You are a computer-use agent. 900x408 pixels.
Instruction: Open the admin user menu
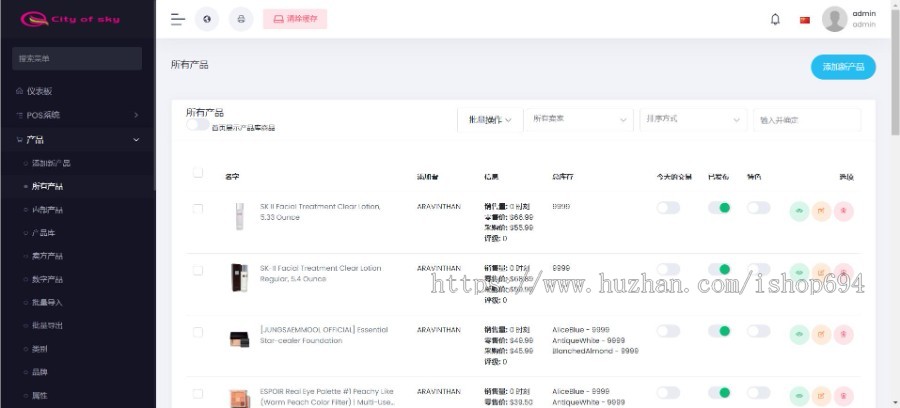(x=849, y=19)
